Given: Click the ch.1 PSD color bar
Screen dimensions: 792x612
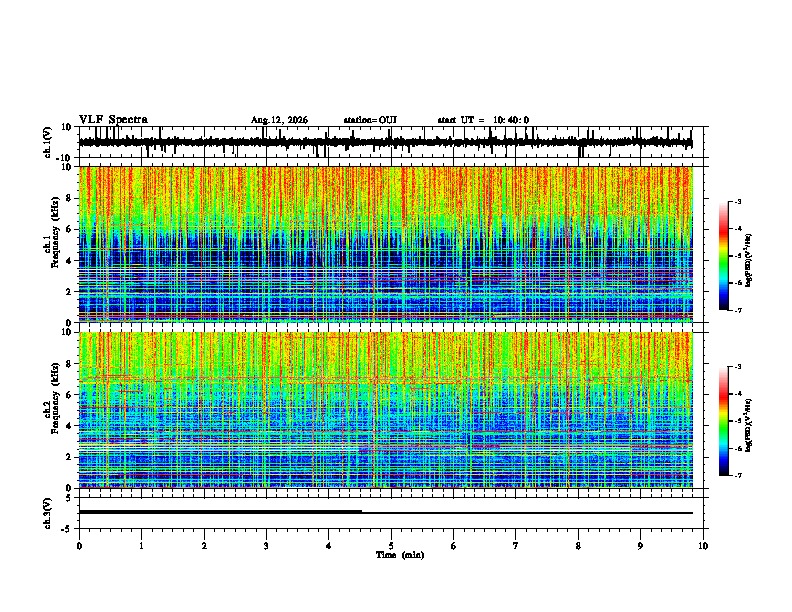Looking at the screenshot, I should tap(724, 256).
